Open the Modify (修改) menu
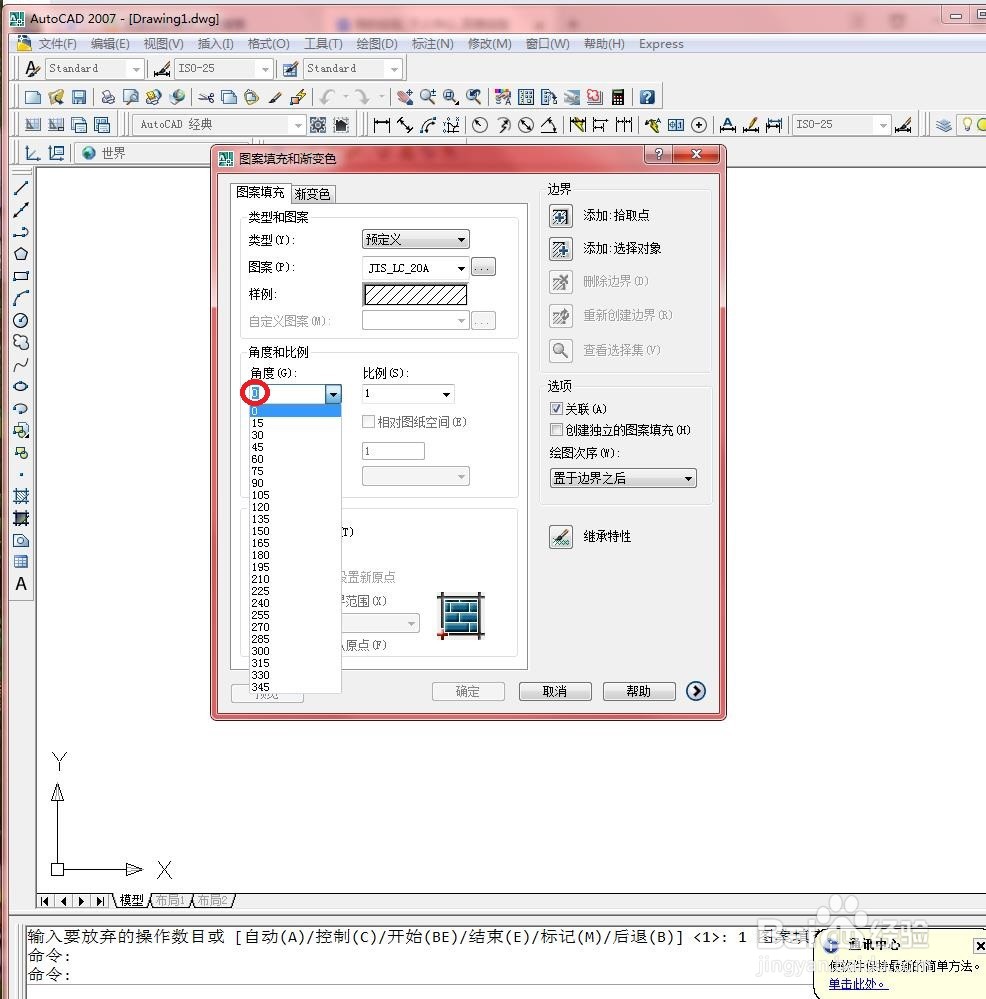 489,44
